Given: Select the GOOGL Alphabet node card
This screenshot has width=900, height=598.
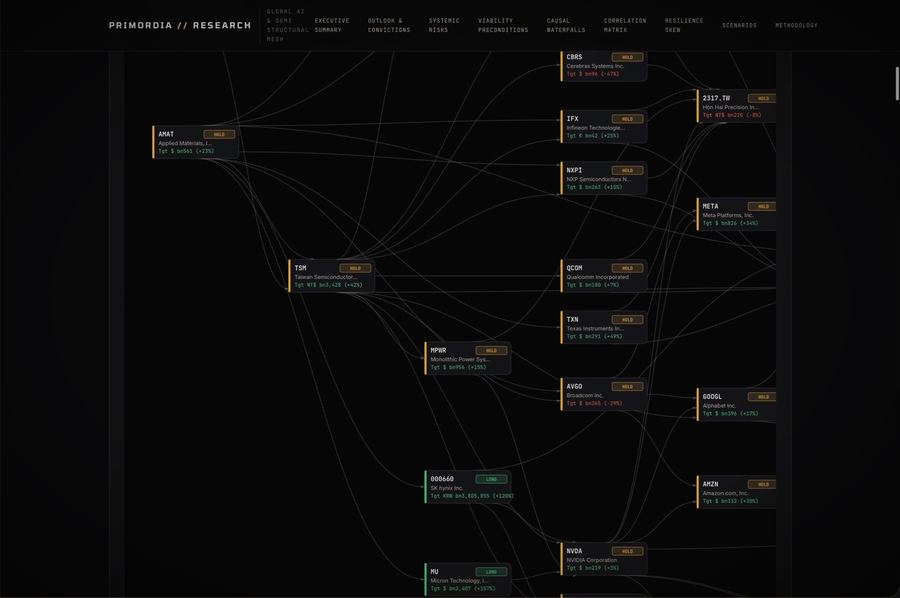Looking at the screenshot, I should pos(737,404).
